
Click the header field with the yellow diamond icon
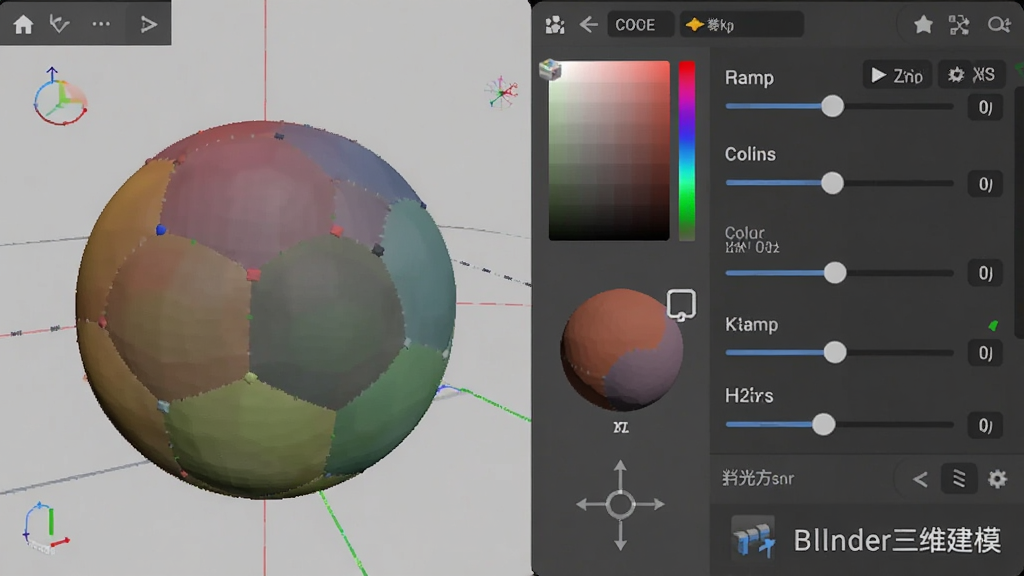742,25
